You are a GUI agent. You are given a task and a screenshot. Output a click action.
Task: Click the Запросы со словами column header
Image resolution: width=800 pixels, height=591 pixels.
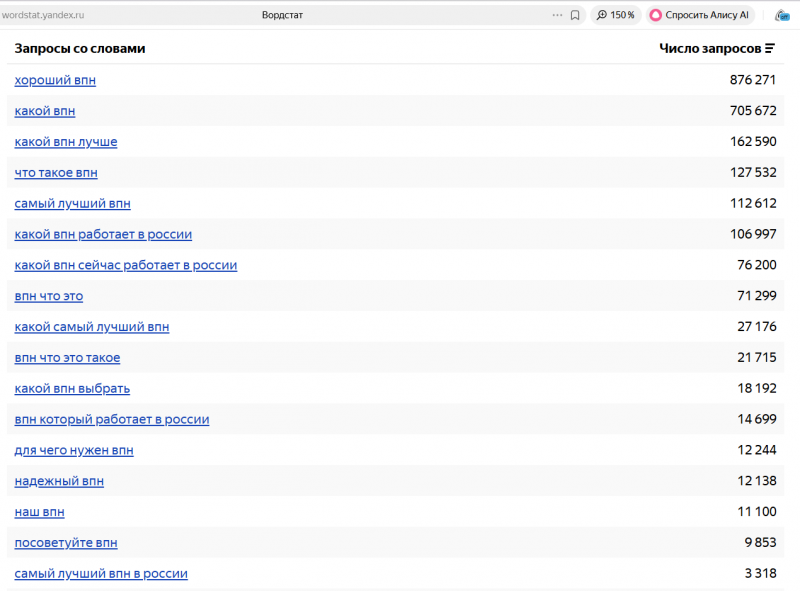[x=80, y=49]
